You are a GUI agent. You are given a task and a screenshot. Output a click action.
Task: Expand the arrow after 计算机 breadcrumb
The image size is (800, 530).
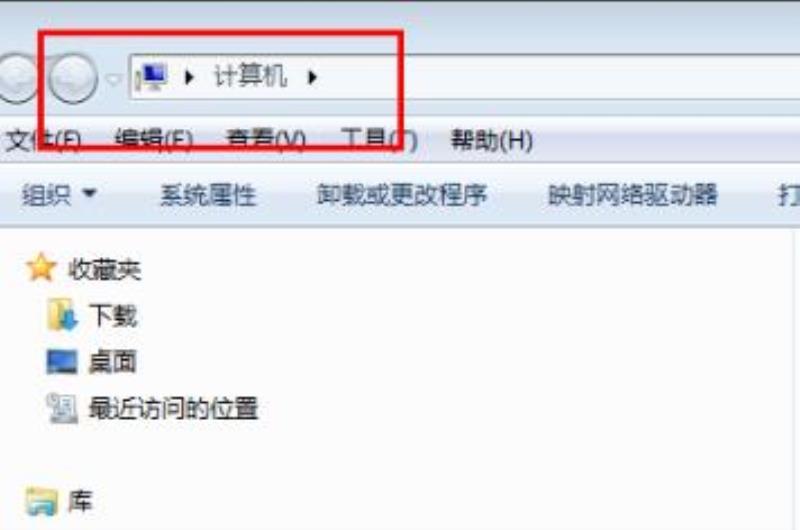coord(312,77)
